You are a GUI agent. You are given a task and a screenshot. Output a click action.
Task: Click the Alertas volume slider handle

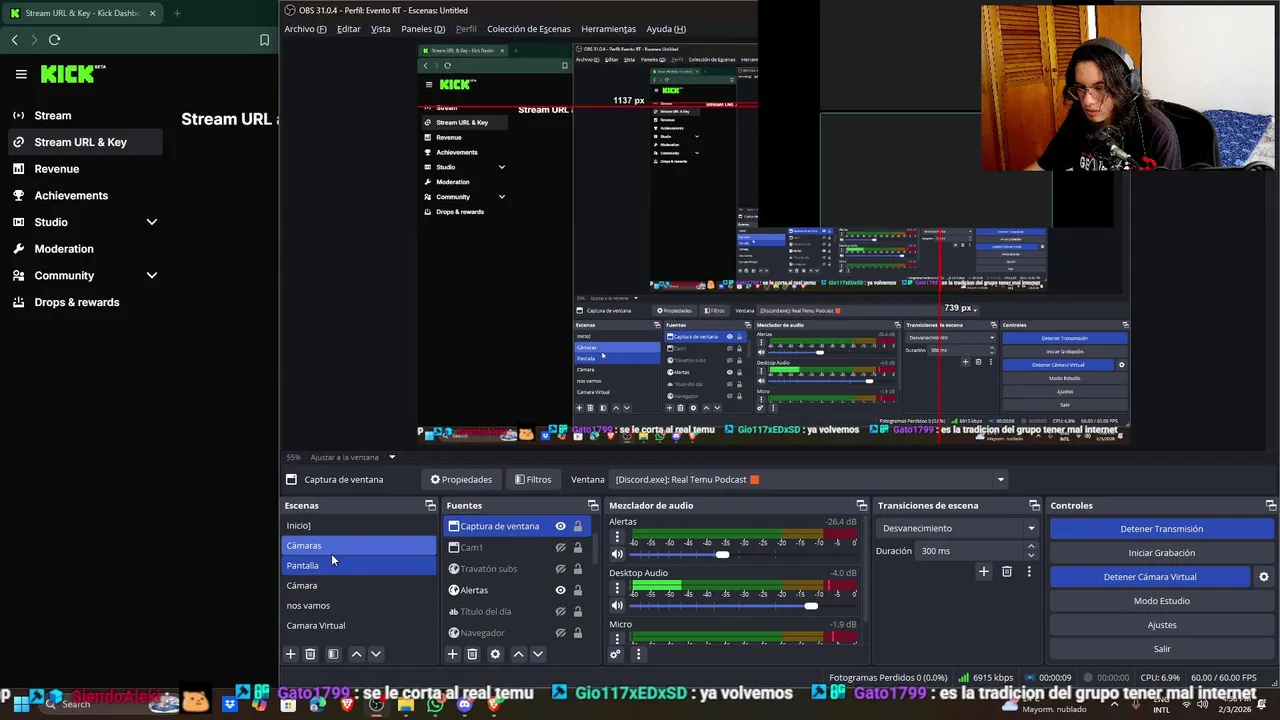tap(722, 554)
